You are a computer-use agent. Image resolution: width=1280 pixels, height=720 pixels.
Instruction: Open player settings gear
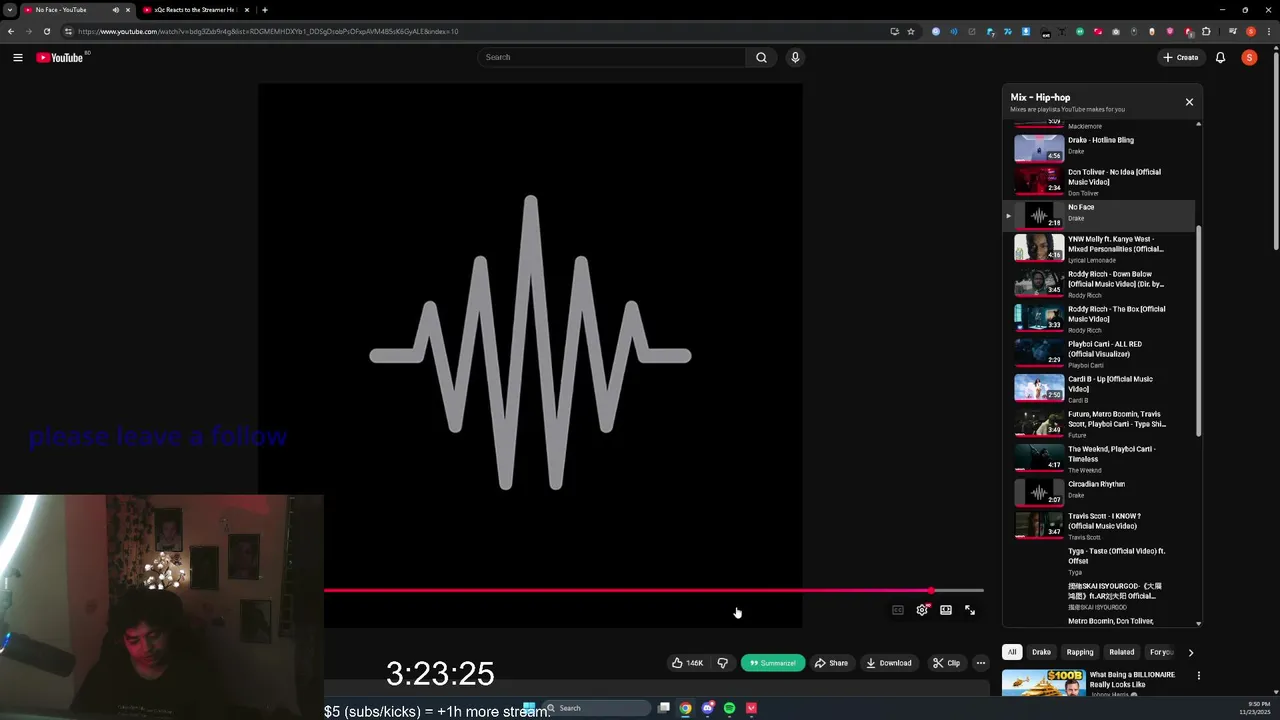click(922, 610)
